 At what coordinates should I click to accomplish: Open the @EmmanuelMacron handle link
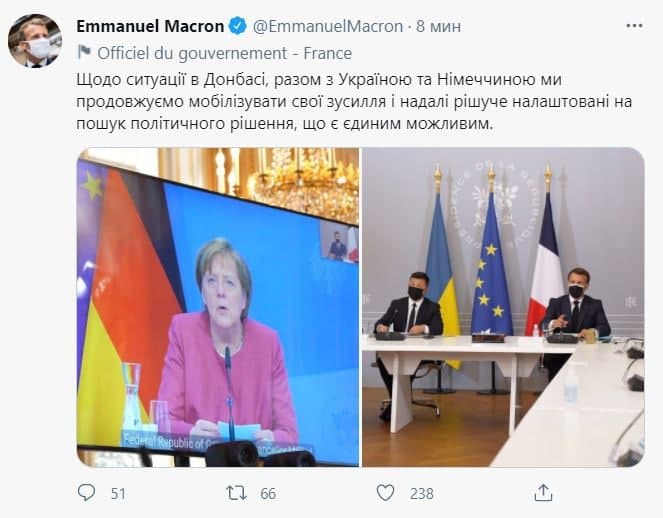click(328, 27)
